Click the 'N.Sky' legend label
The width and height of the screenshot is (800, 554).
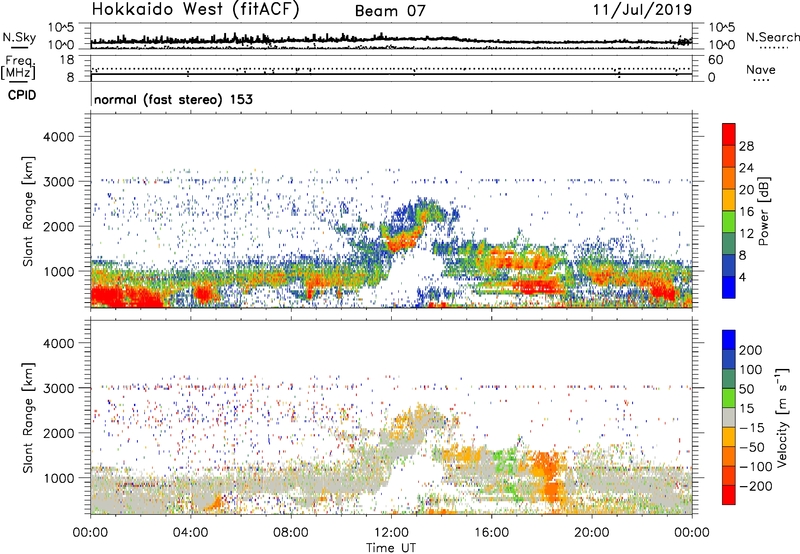pos(19,37)
